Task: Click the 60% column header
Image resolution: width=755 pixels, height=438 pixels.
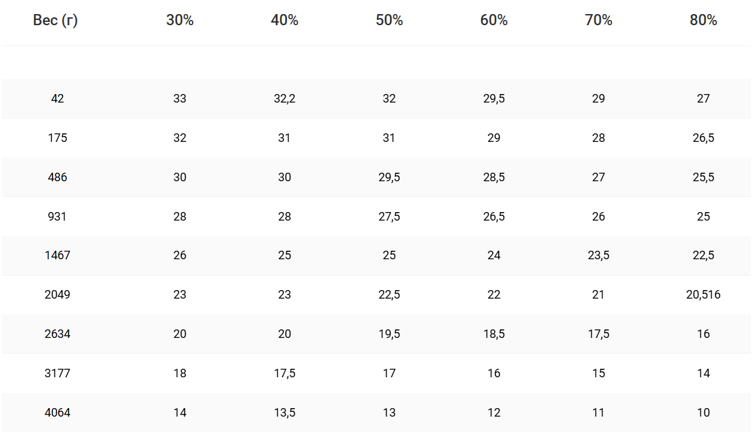Action: [494, 21]
